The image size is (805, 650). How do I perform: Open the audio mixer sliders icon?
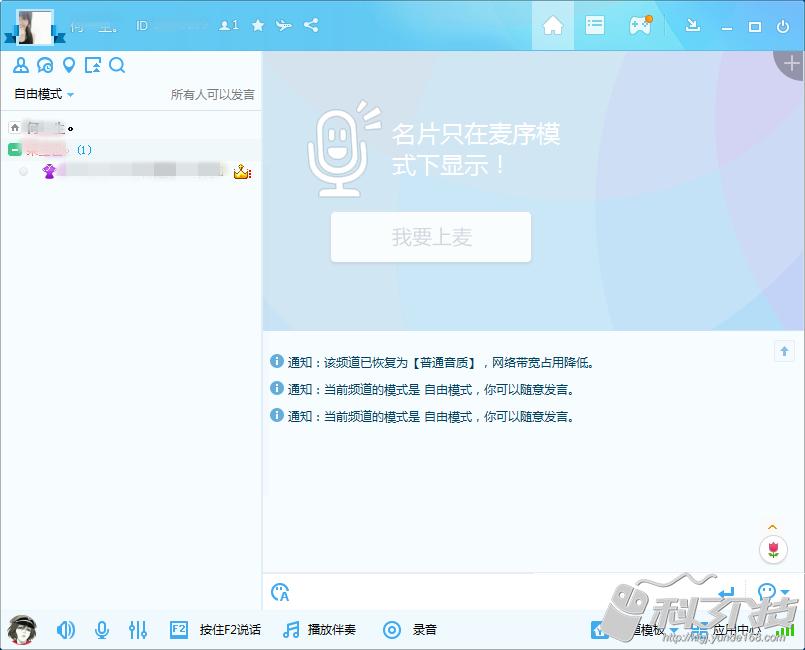click(138, 630)
